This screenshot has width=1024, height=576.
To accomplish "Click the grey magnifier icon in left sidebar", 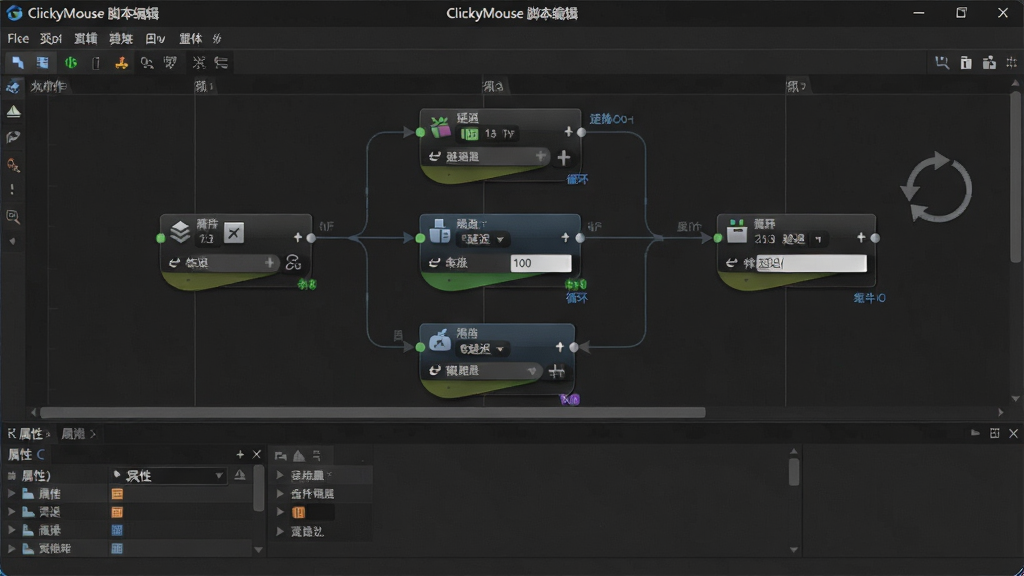I will click(x=12, y=216).
